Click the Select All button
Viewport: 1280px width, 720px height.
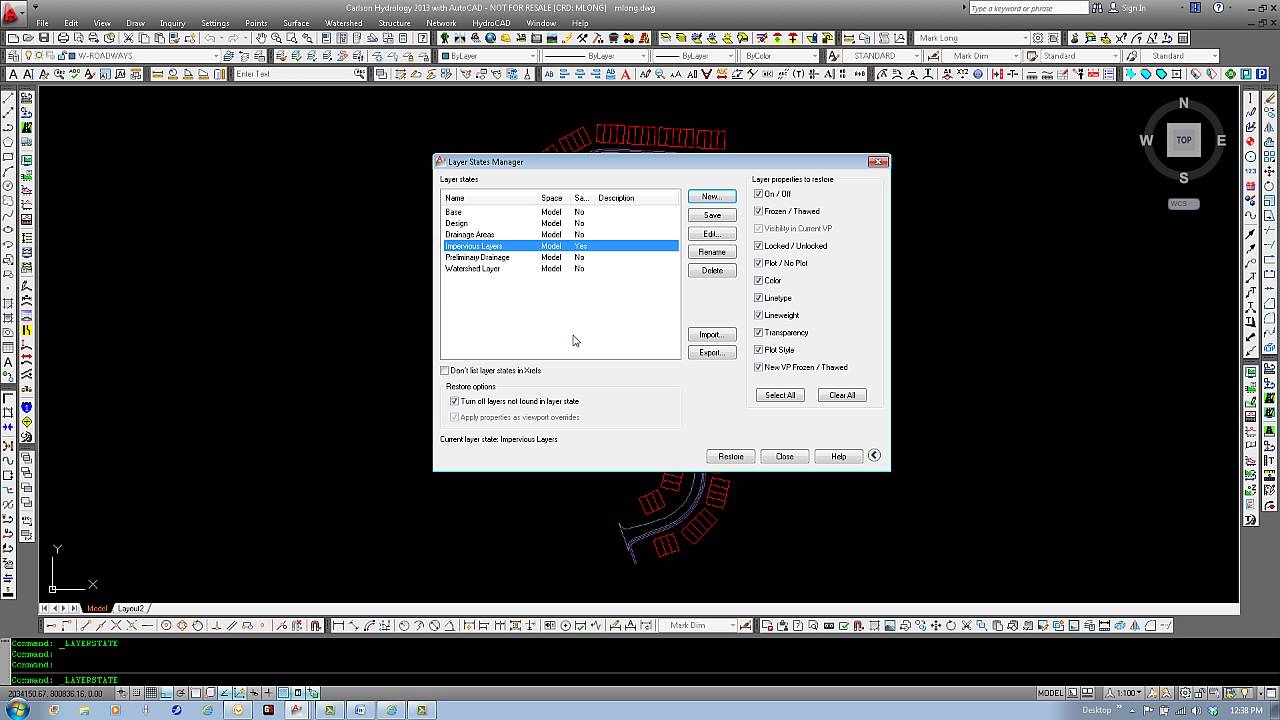(x=780, y=395)
